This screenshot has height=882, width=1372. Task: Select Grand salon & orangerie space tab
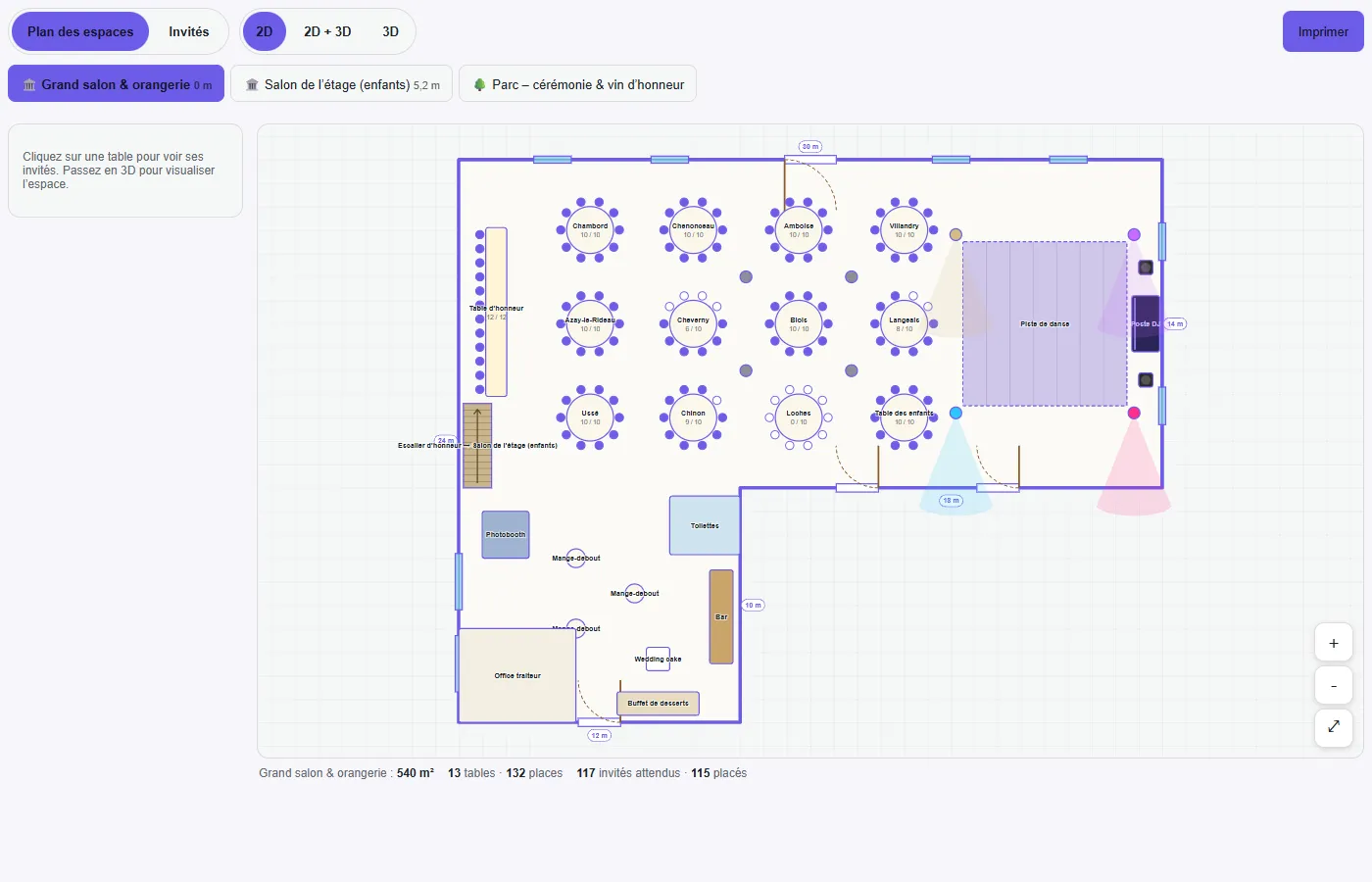(x=116, y=84)
